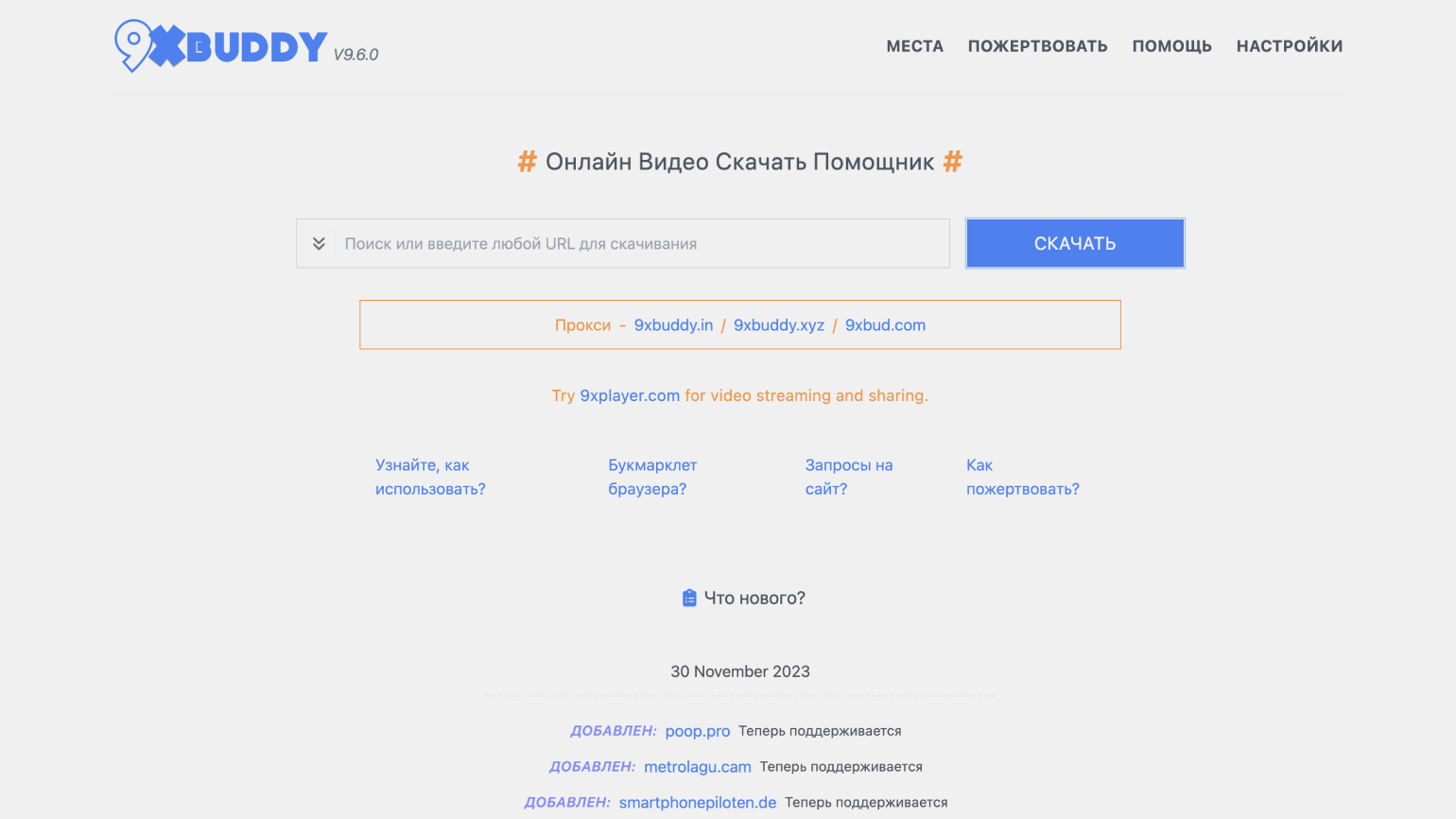The image size is (1456, 819).
Task: Click the clipboard icon beside Что нового?
Action: (x=689, y=598)
